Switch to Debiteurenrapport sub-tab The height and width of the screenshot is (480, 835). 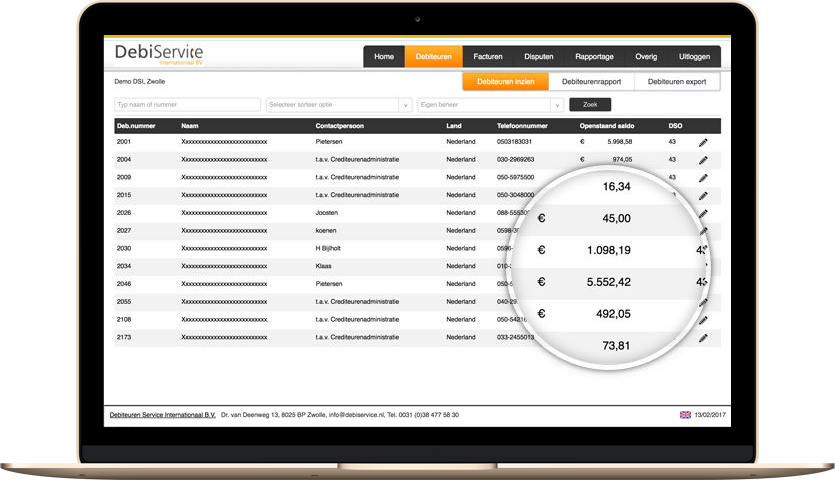[591, 82]
